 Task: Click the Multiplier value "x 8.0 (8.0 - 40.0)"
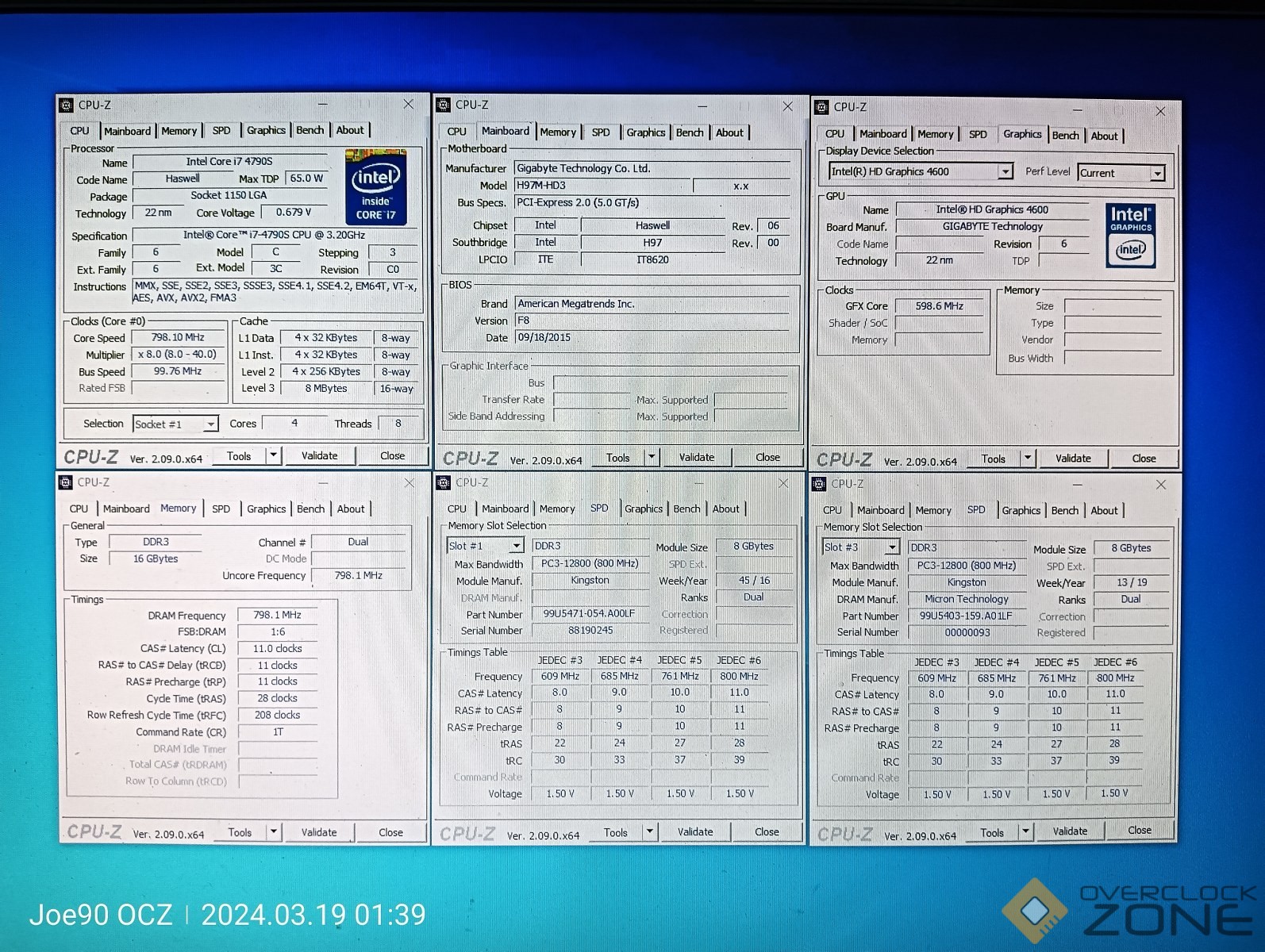click(x=178, y=355)
